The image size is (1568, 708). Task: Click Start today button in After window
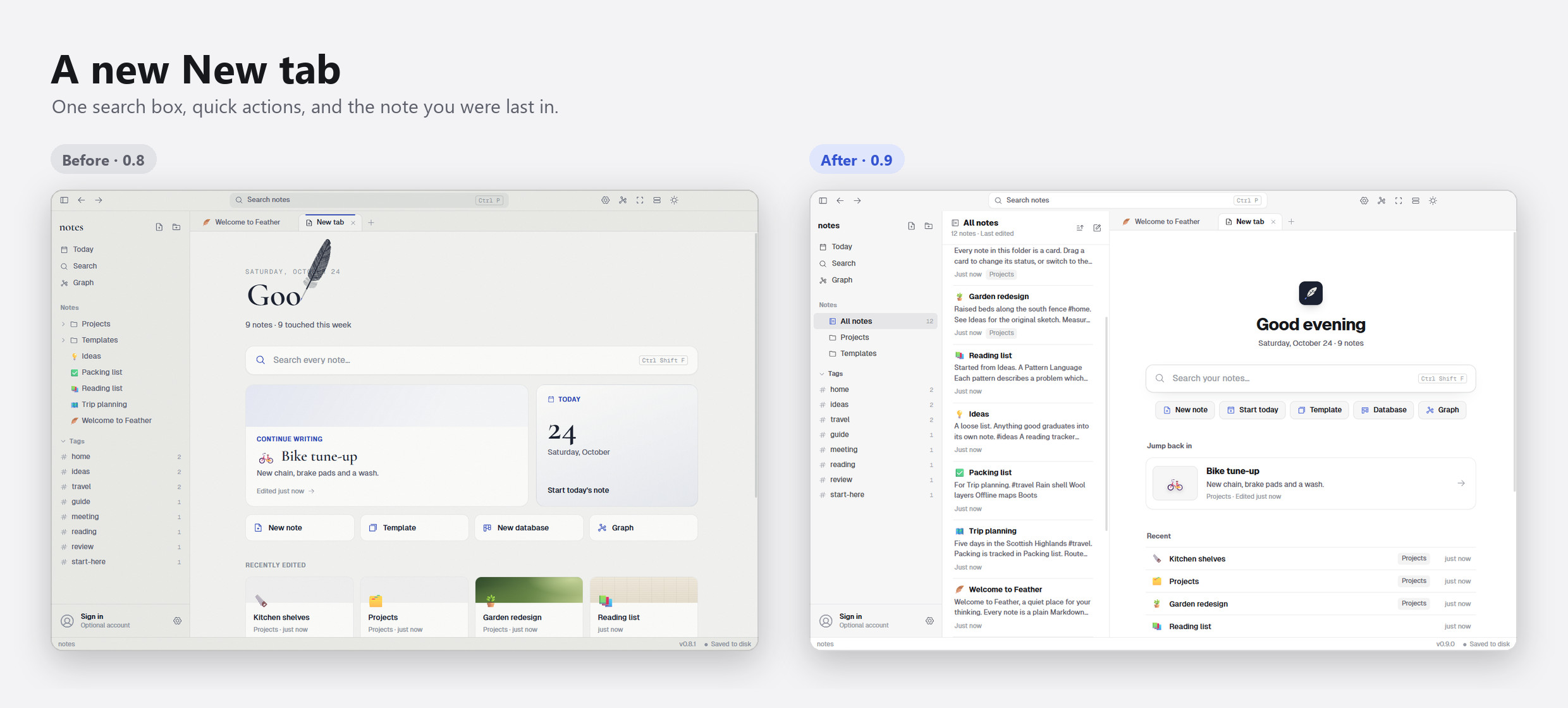1253,410
